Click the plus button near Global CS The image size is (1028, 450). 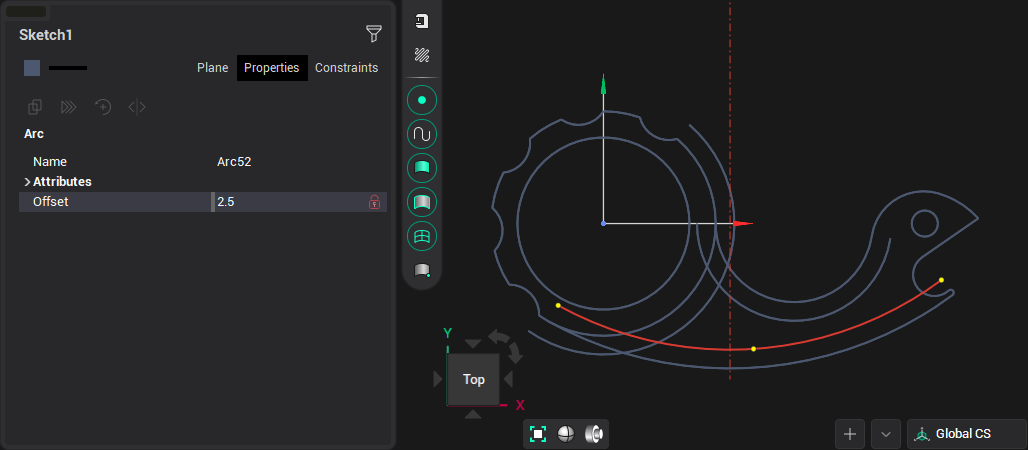(849, 434)
